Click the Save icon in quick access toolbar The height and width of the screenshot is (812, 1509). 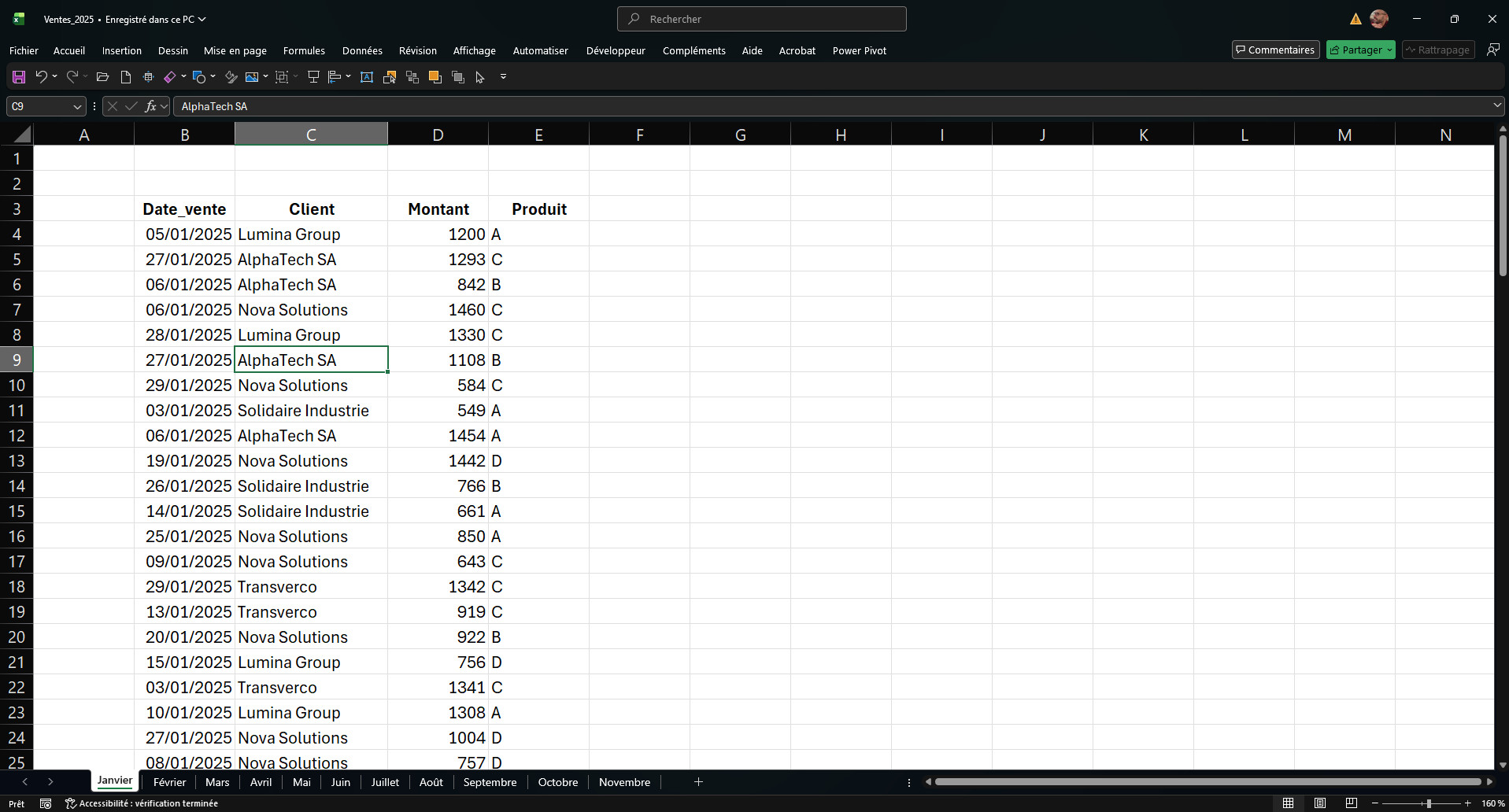tap(19, 77)
